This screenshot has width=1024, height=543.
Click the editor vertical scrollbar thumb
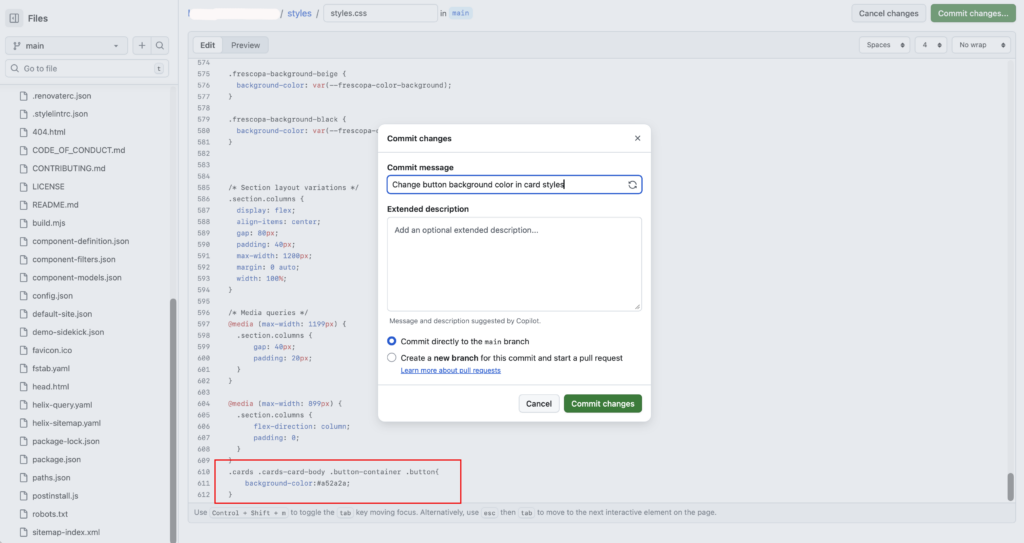click(1010, 487)
